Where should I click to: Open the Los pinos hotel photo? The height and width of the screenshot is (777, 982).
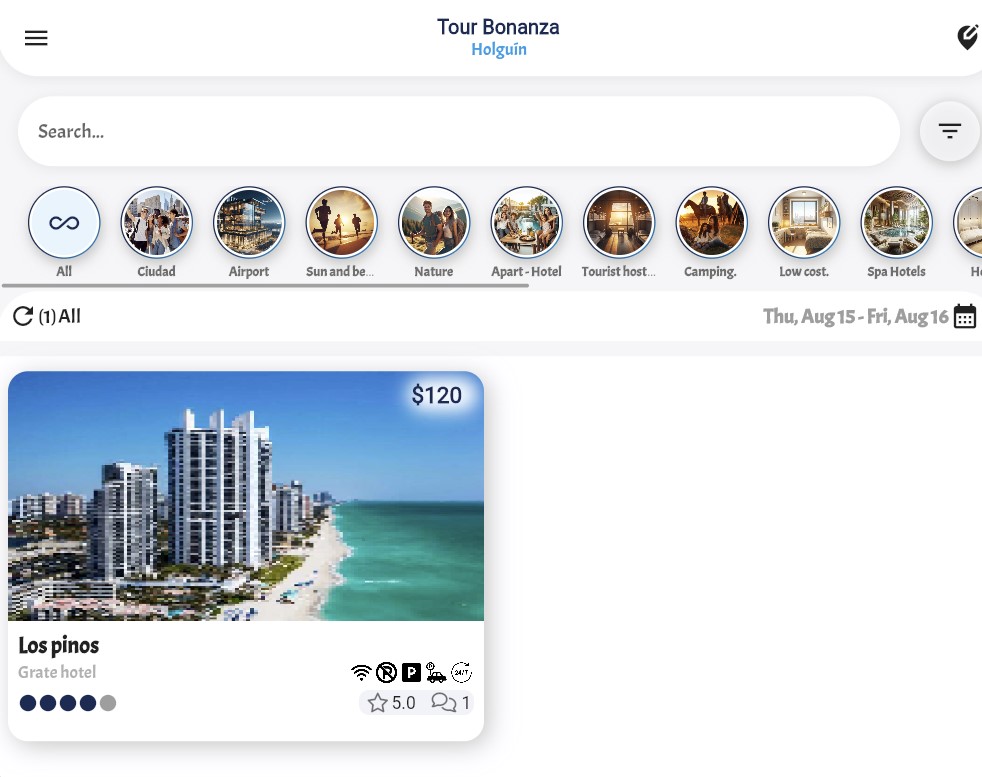click(x=246, y=496)
